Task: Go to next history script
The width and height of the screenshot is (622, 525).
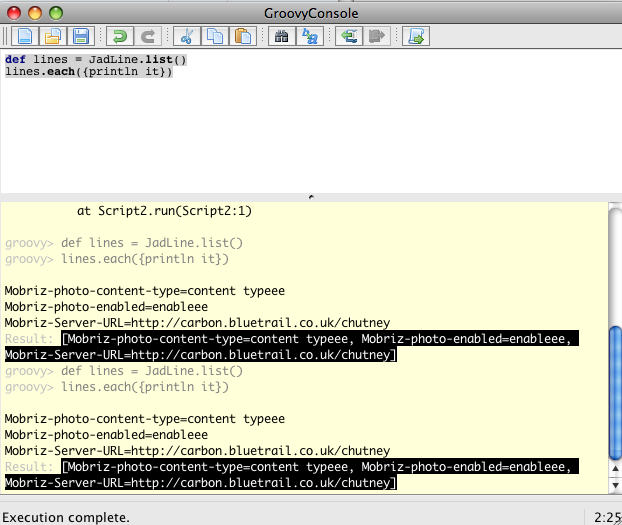Action: [376, 37]
